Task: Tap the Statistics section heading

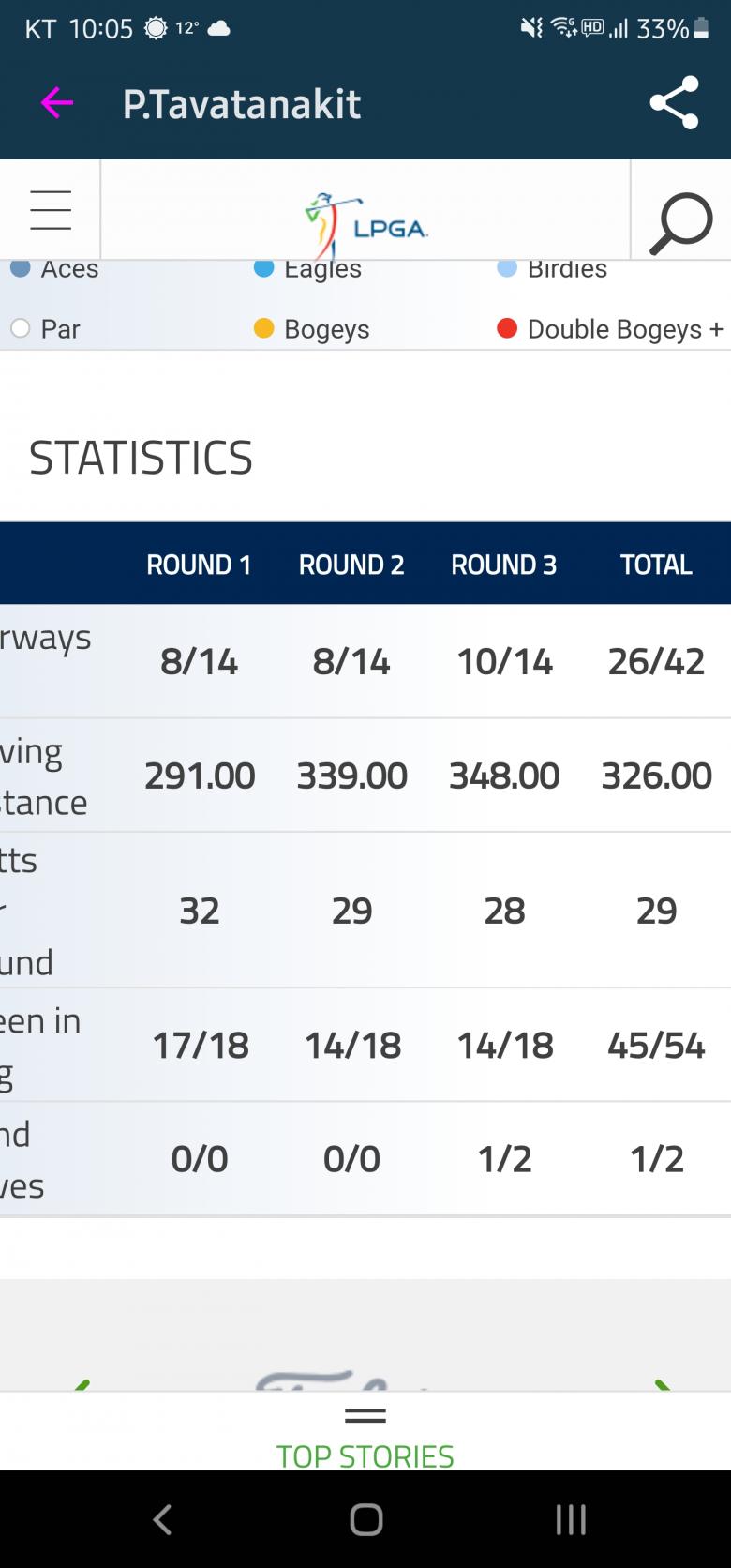Action: click(142, 458)
